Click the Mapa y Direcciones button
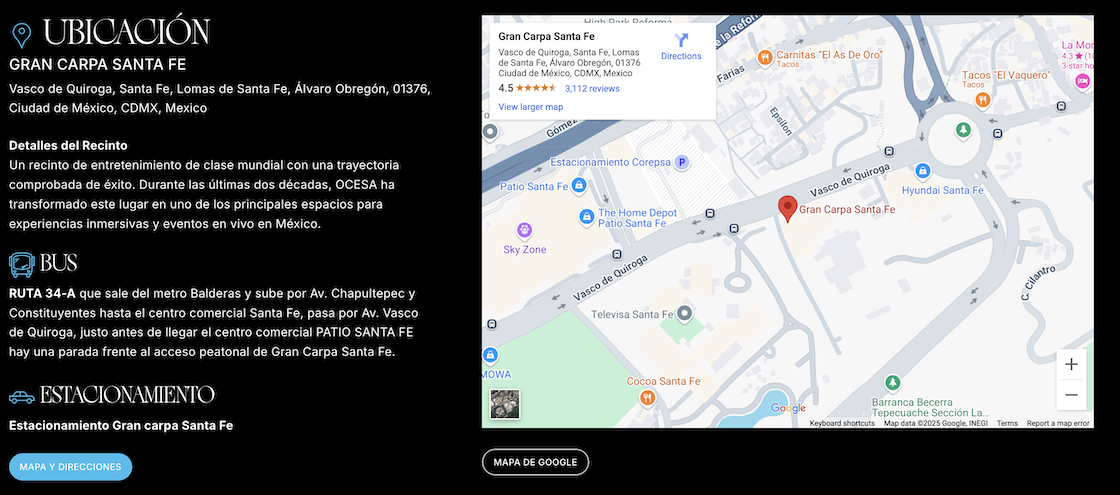Viewport: 1120px width, 495px height. 70,467
